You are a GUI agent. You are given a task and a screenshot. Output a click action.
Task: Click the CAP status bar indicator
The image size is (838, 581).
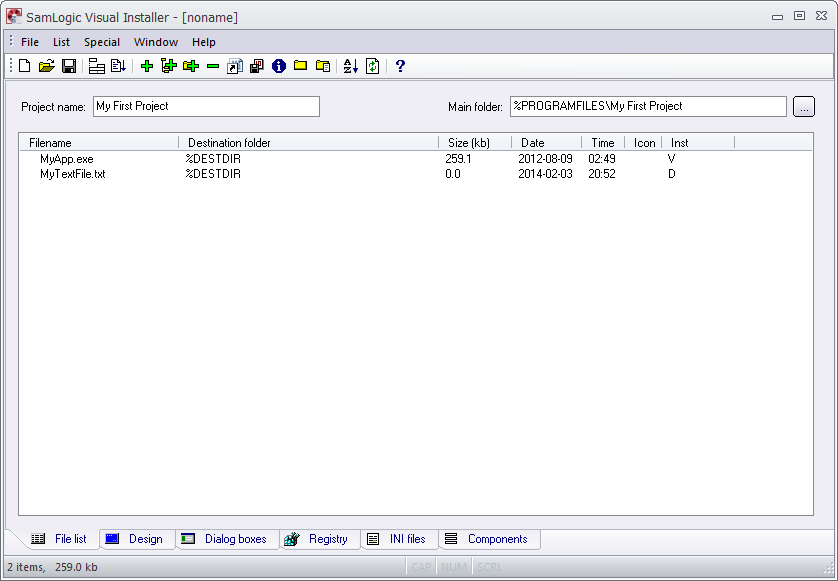(x=421, y=567)
